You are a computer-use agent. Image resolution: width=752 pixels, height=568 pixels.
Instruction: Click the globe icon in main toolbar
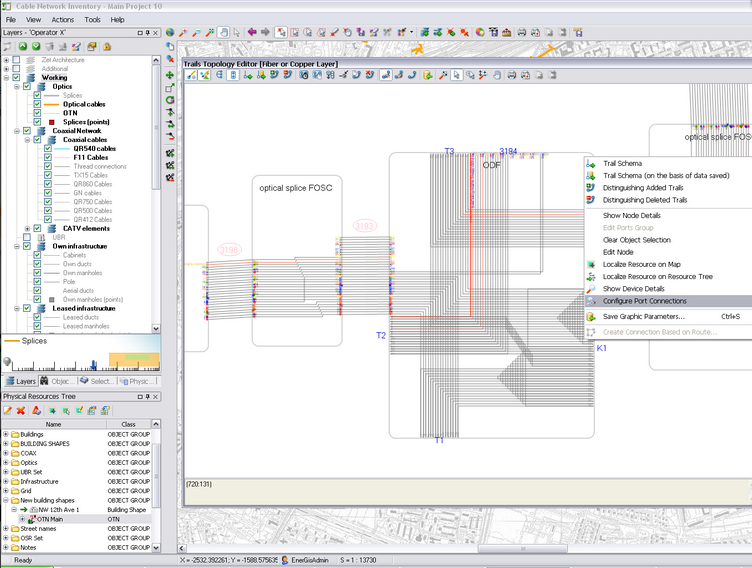click(170, 32)
